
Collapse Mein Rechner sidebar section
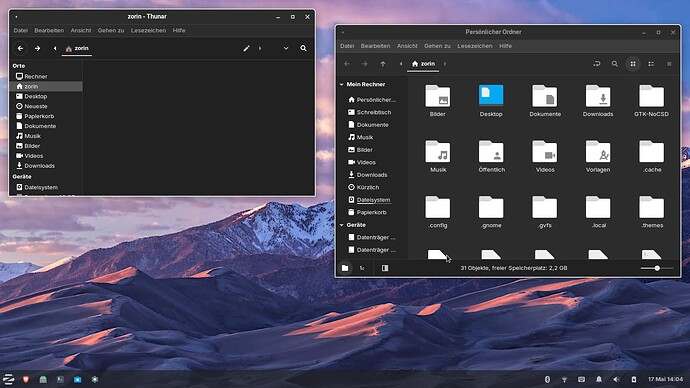342,84
